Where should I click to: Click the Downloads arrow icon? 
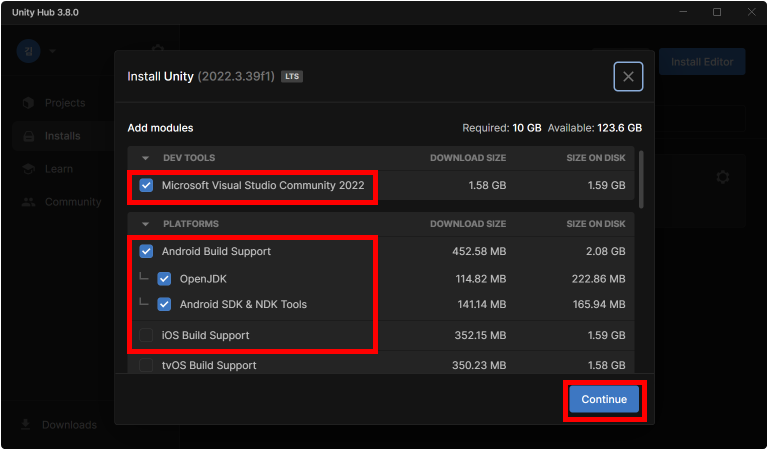click(x=26, y=425)
